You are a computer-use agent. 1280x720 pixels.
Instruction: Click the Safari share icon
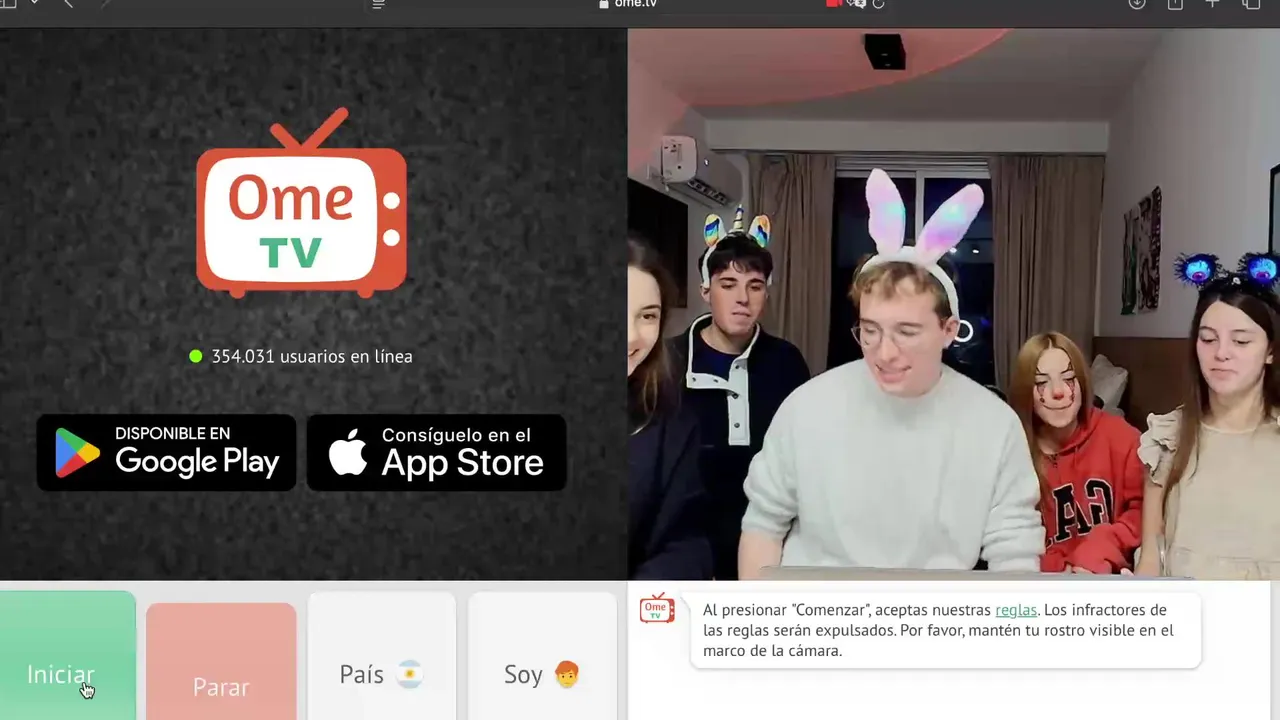[1175, 4]
